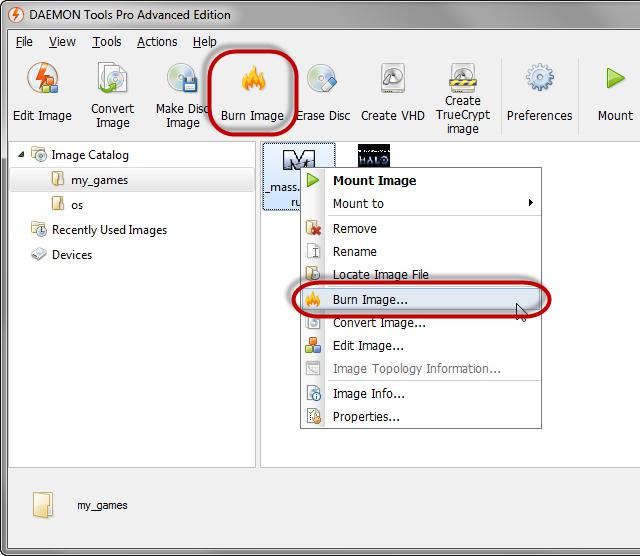640x556 pixels.
Task: Click the green play icon beside Mount Image
Action: coord(313,180)
